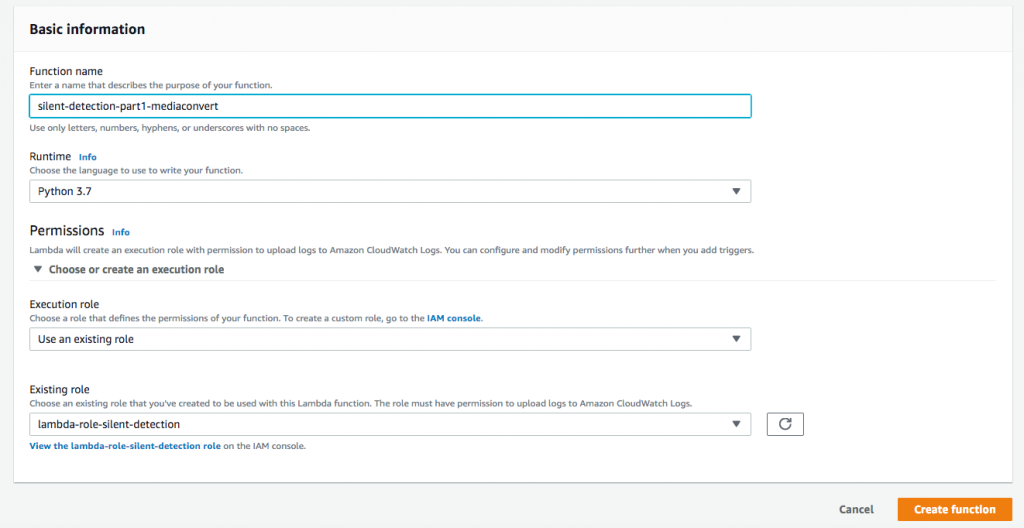
Task: Click the Runtime dropdown arrow icon
Action: (x=736, y=191)
